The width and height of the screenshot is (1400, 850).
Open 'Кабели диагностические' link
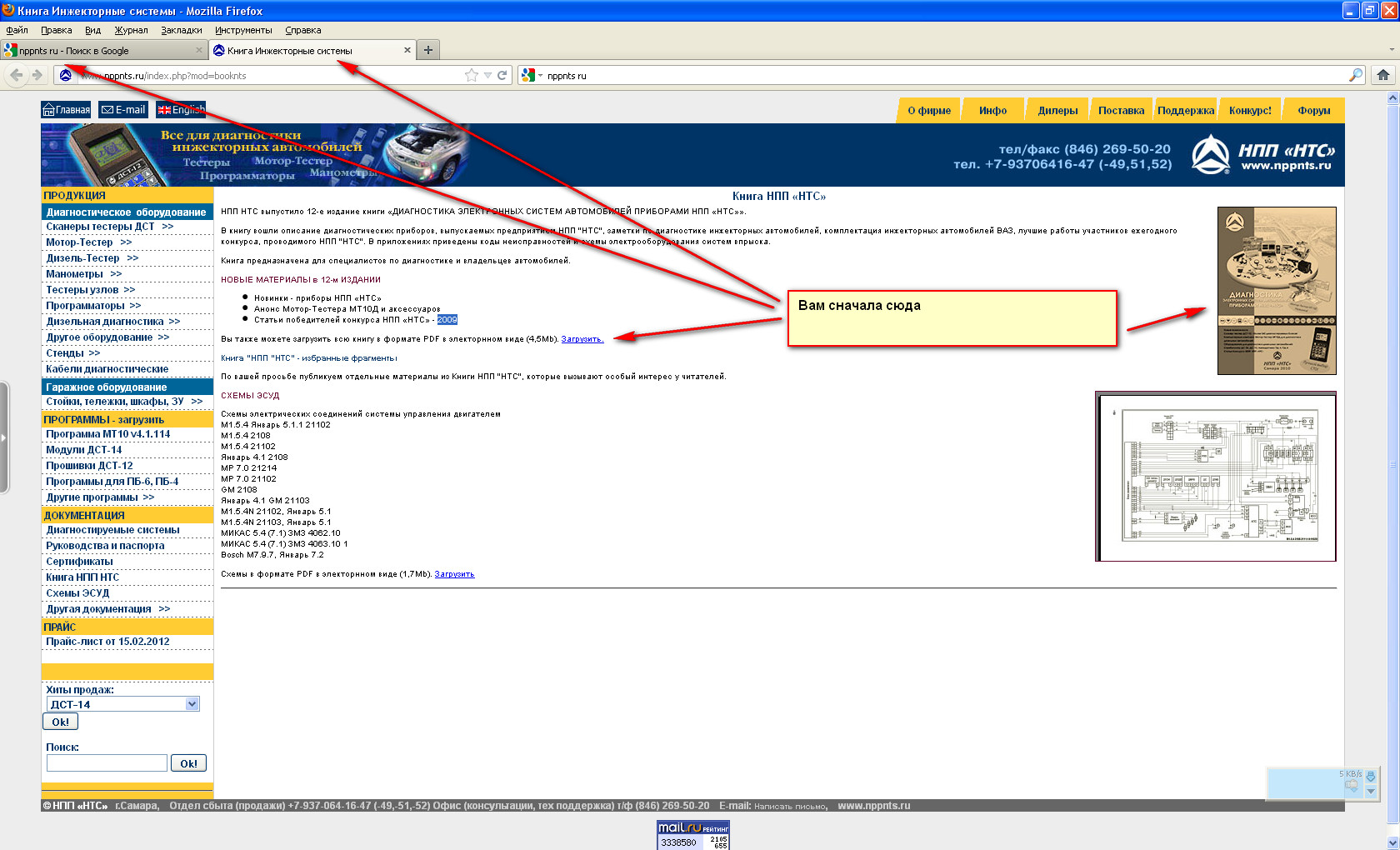point(107,369)
